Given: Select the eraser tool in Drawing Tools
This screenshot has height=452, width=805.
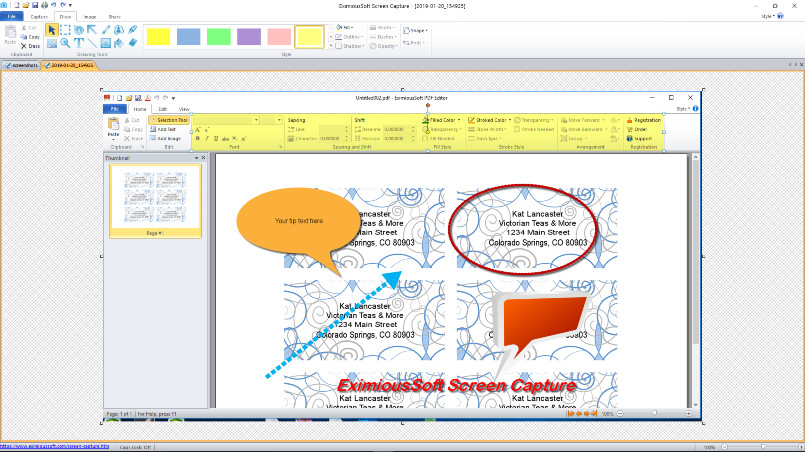Looking at the screenshot, I should pyautogui.click(x=132, y=43).
